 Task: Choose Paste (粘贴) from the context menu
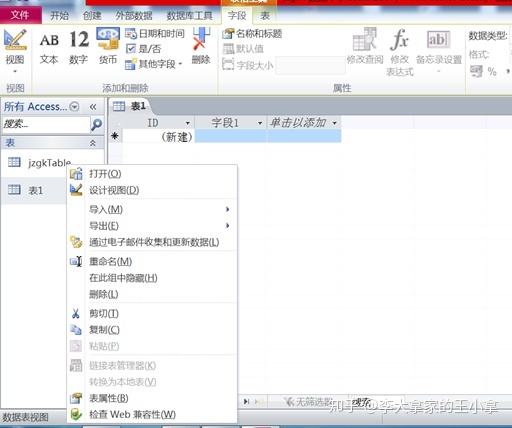click(153, 346)
